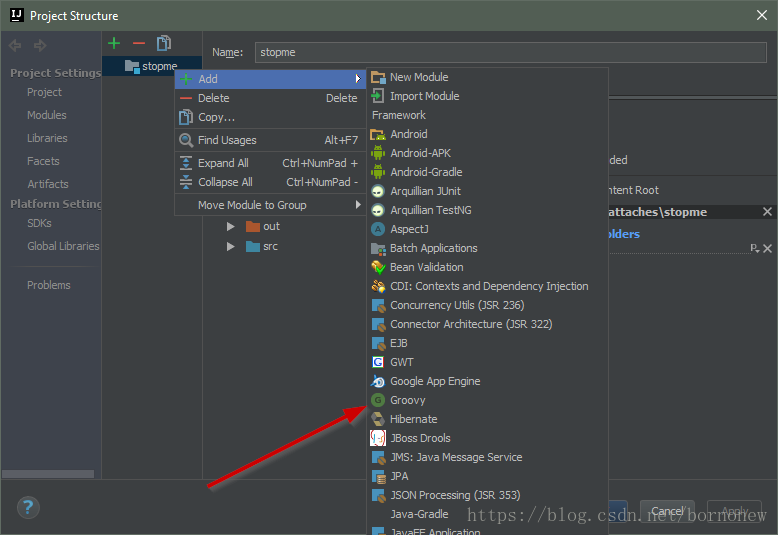Click the arrow beside Move Module to Group
The width and height of the screenshot is (778, 535).
tap(358, 204)
